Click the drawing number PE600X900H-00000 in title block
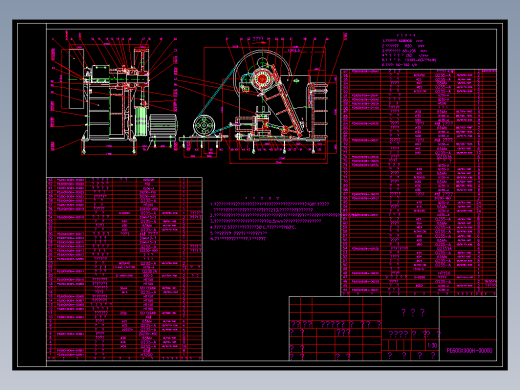Viewport: 520px width, 390px height. [469, 350]
